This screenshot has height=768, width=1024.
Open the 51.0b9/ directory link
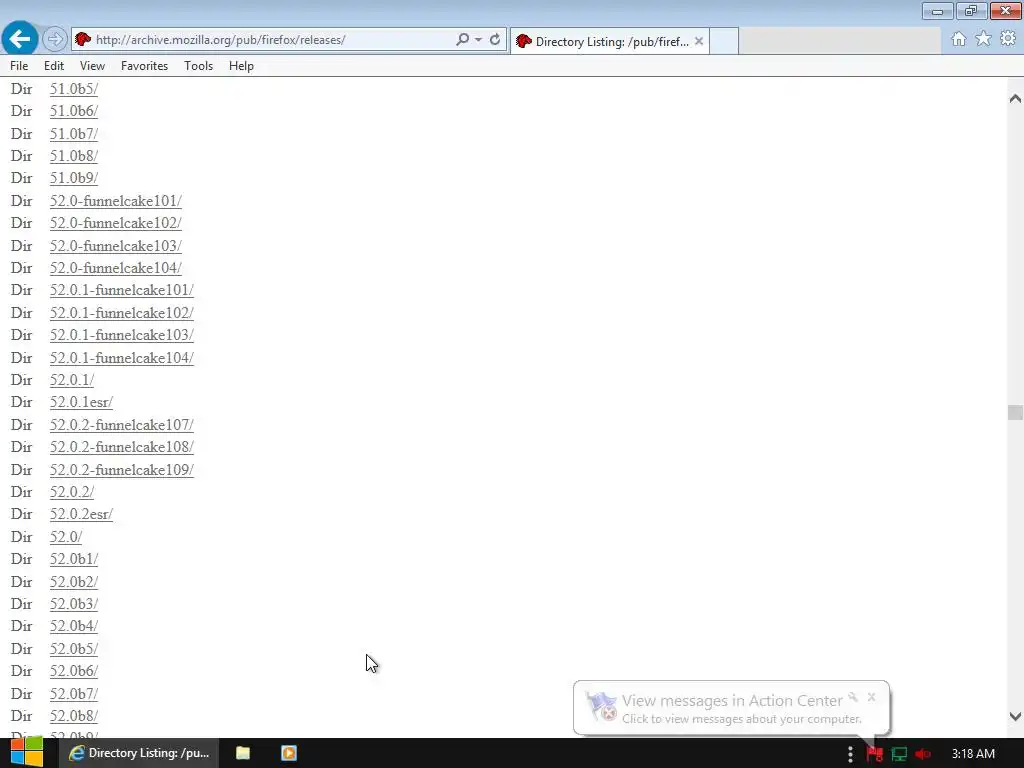(x=74, y=178)
